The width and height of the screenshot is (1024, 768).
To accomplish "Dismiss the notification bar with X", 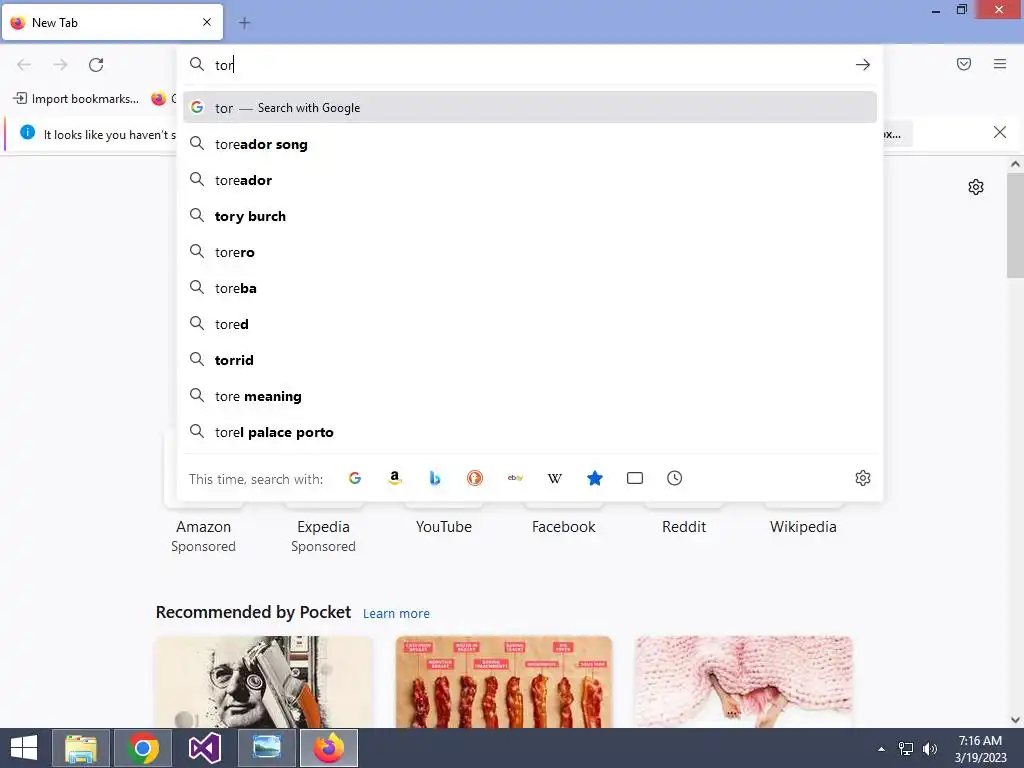I will tap(999, 133).
